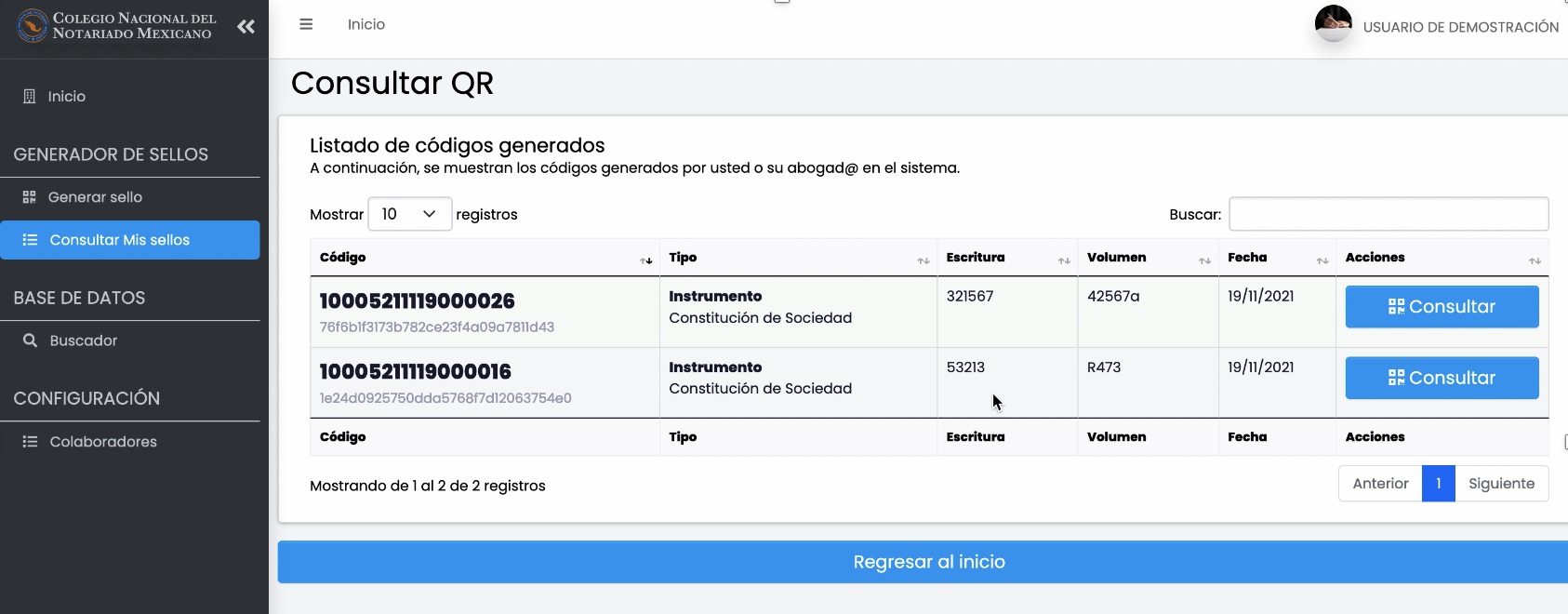Viewport: 1568px width, 614px height.
Task: Collapse sidebar with double-chevron icon
Action: [x=246, y=27]
